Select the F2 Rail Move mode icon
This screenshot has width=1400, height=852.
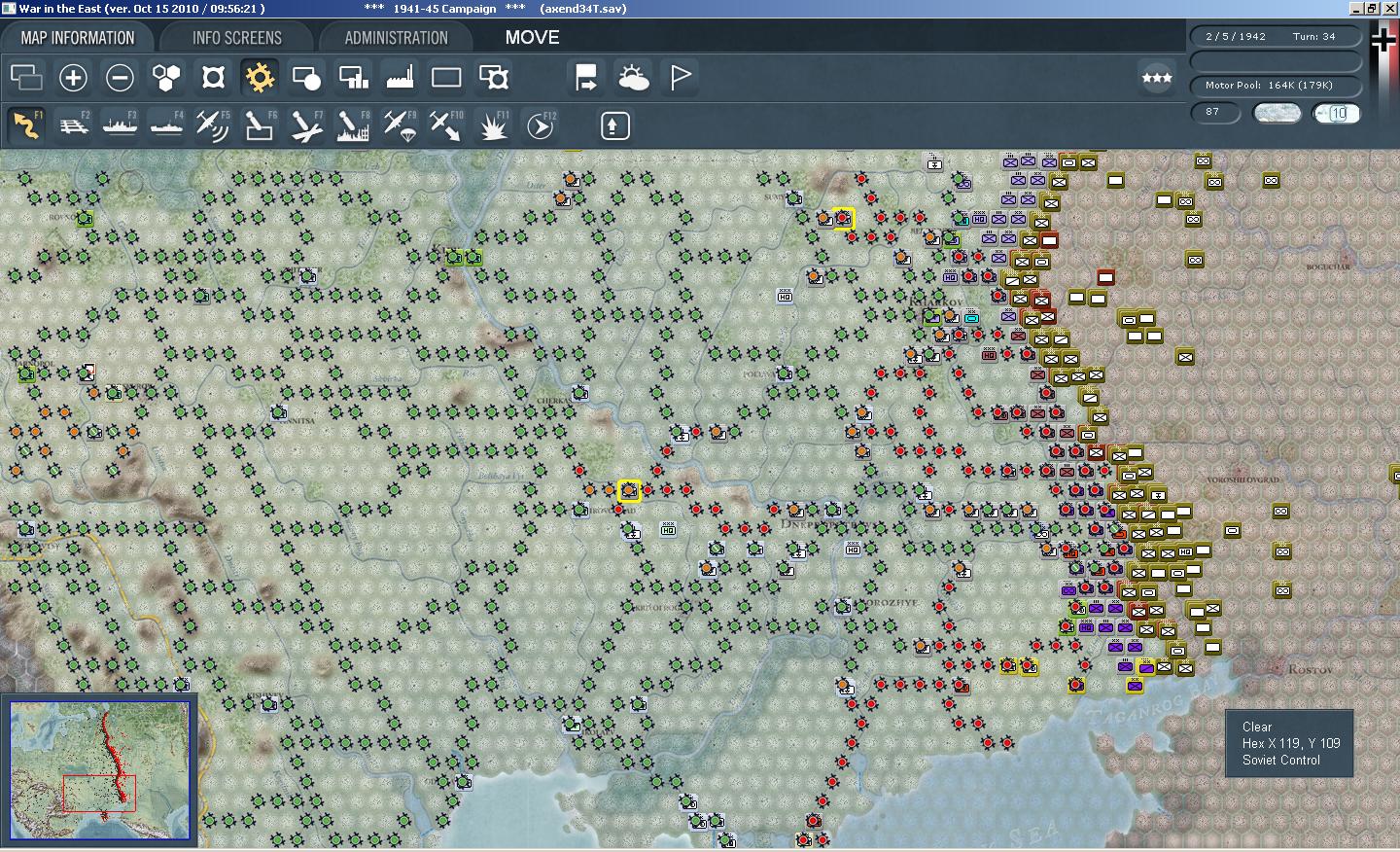point(73,125)
